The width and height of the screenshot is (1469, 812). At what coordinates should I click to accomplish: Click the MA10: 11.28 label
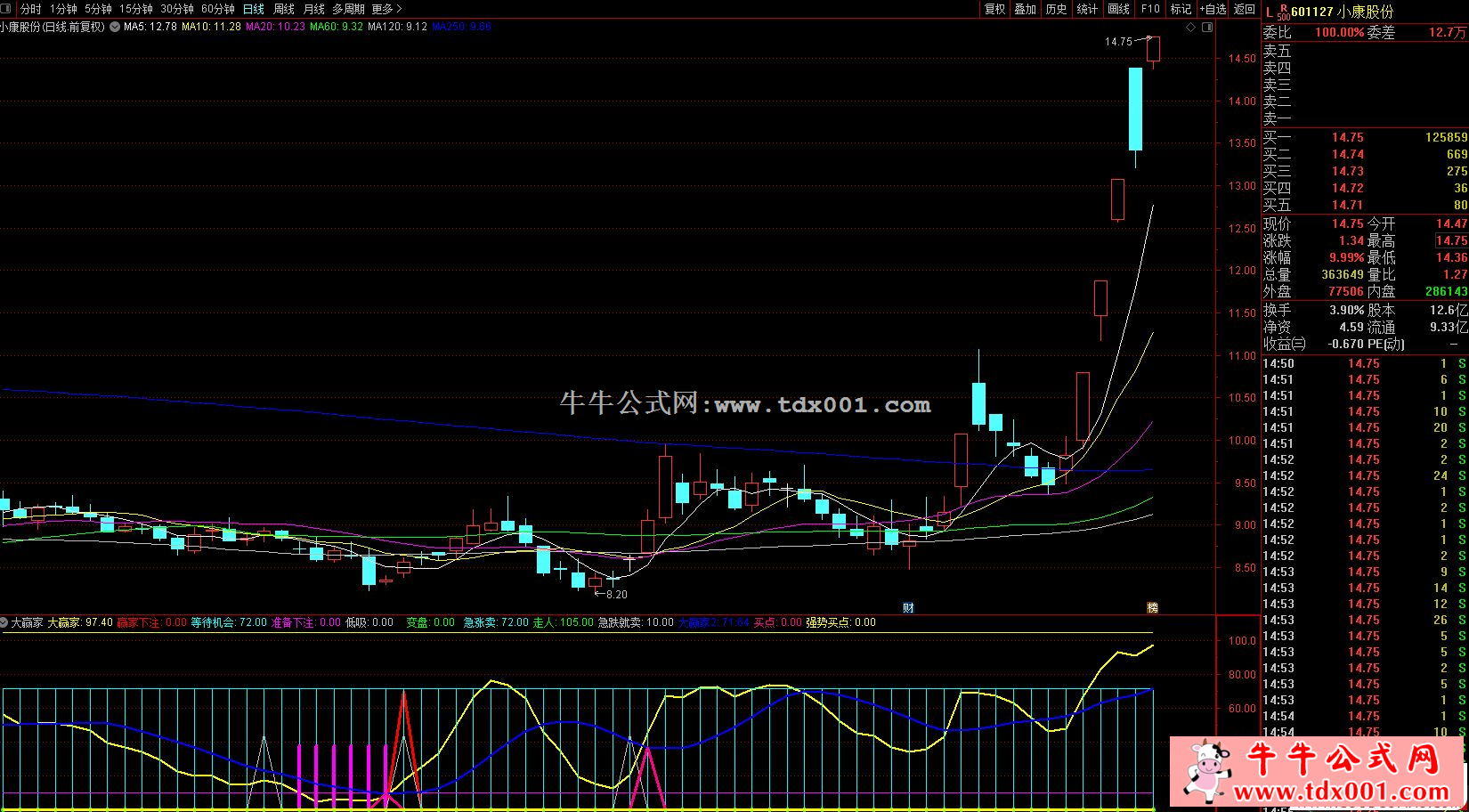click(211, 27)
